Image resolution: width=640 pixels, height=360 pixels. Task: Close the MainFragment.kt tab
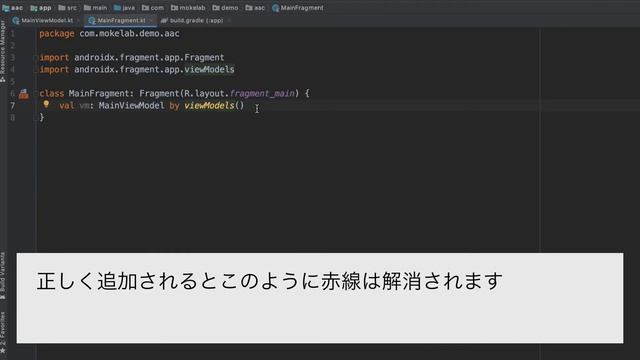pos(151,20)
